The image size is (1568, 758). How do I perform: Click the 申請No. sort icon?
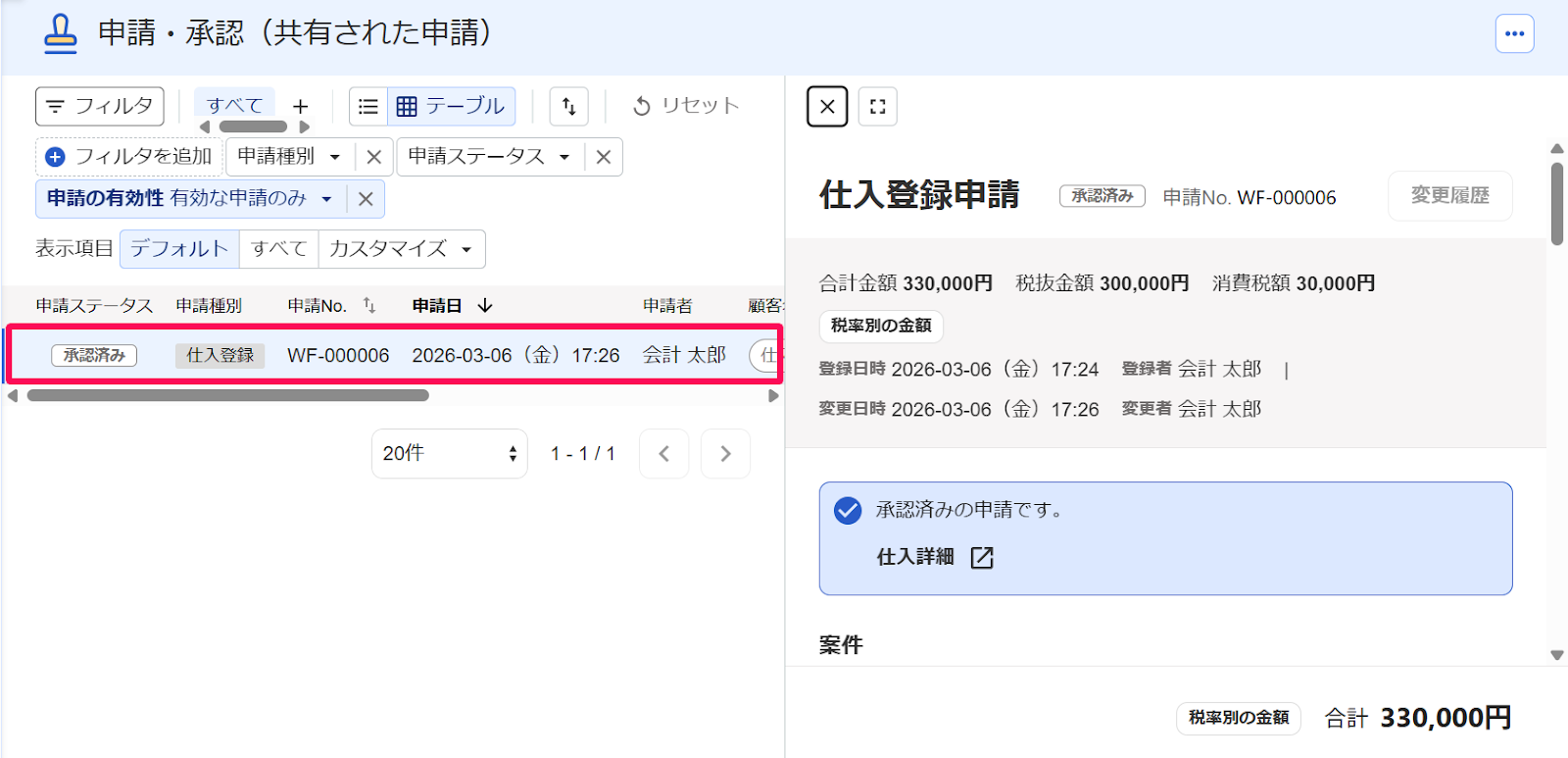tap(369, 305)
